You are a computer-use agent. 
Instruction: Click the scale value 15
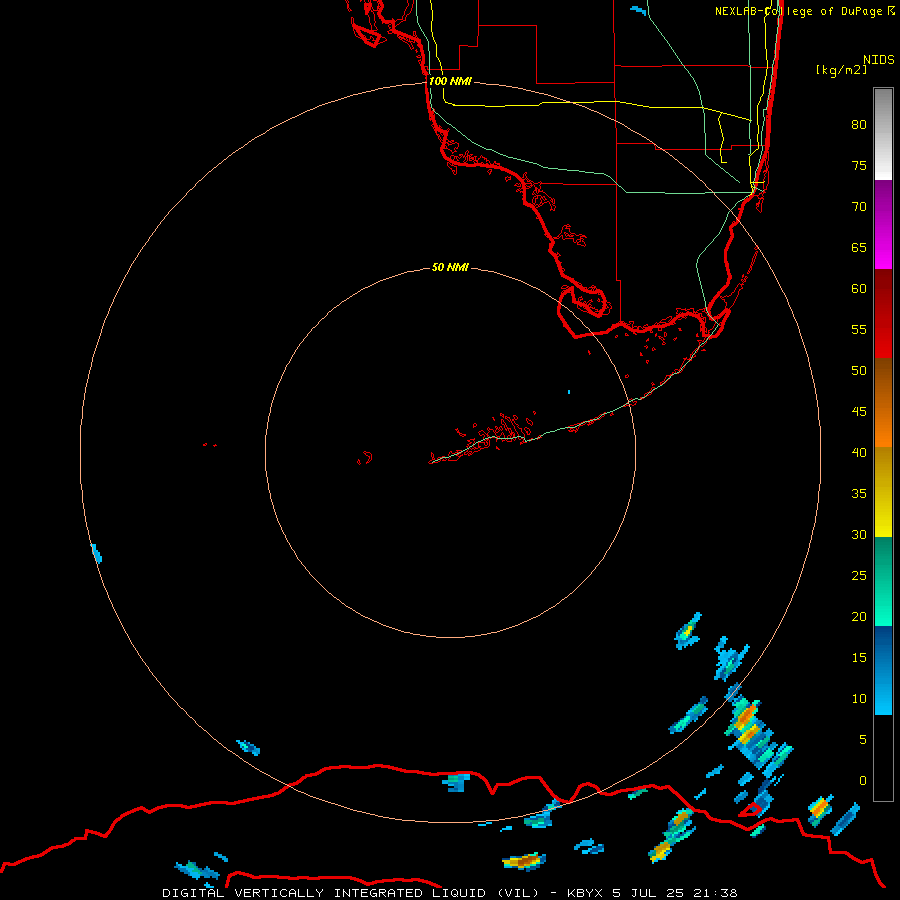(859, 658)
